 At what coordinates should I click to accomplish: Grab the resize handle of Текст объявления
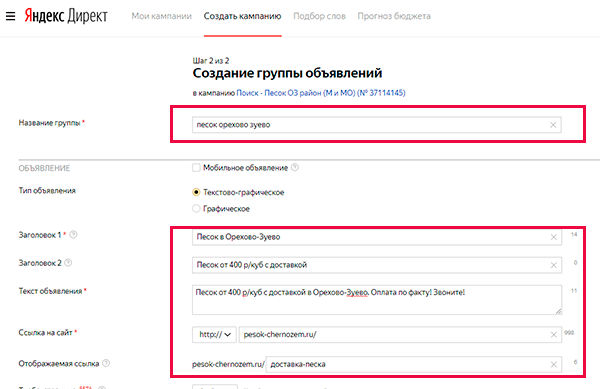(558, 311)
